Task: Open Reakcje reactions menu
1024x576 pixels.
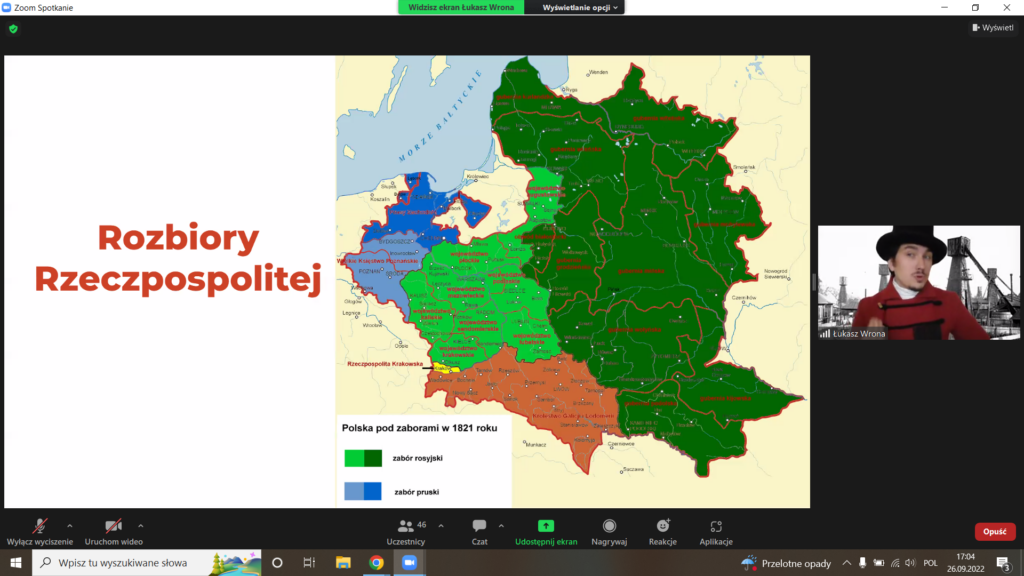Action: (662, 530)
